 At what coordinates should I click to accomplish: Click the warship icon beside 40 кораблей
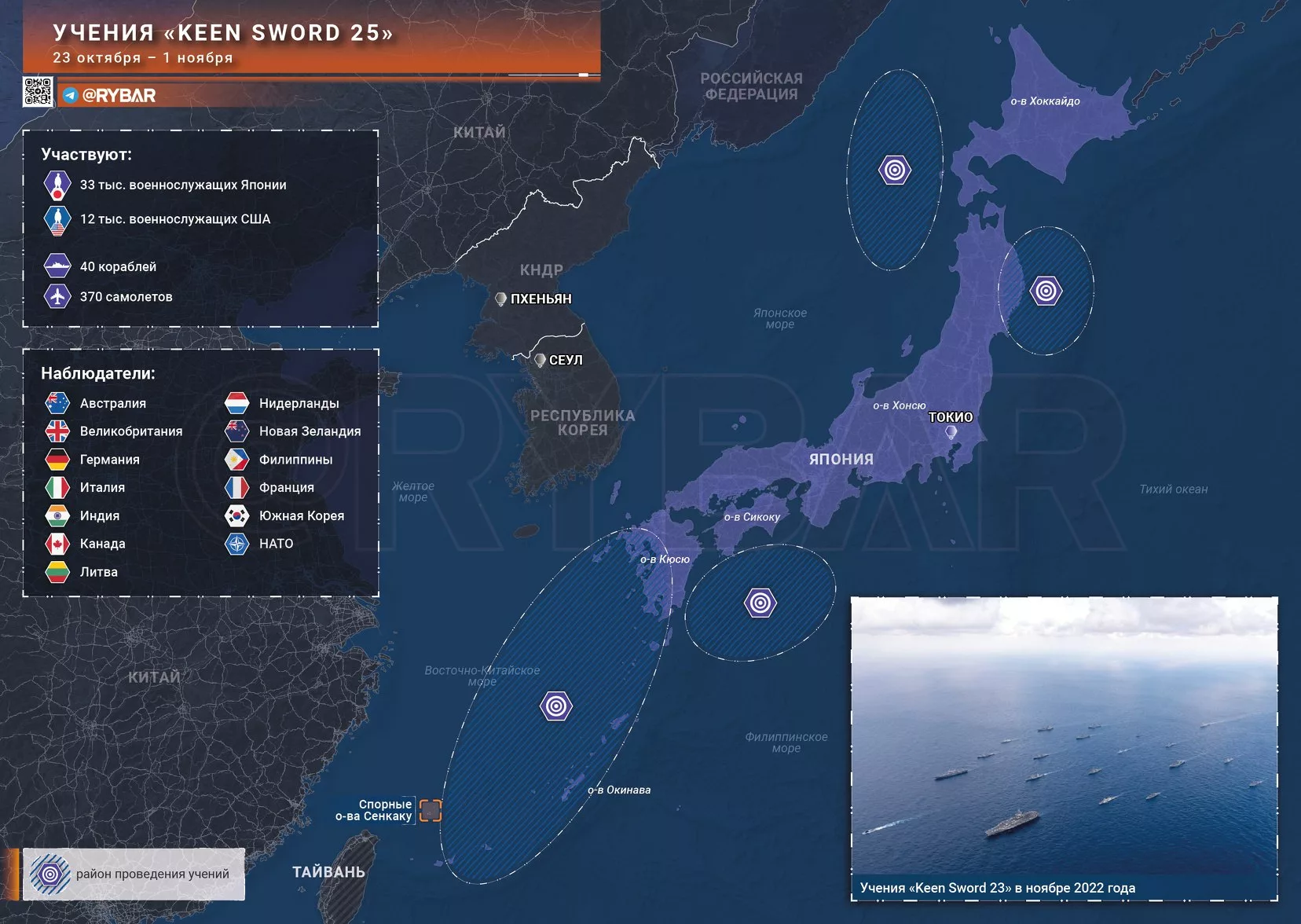(x=57, y=267)
